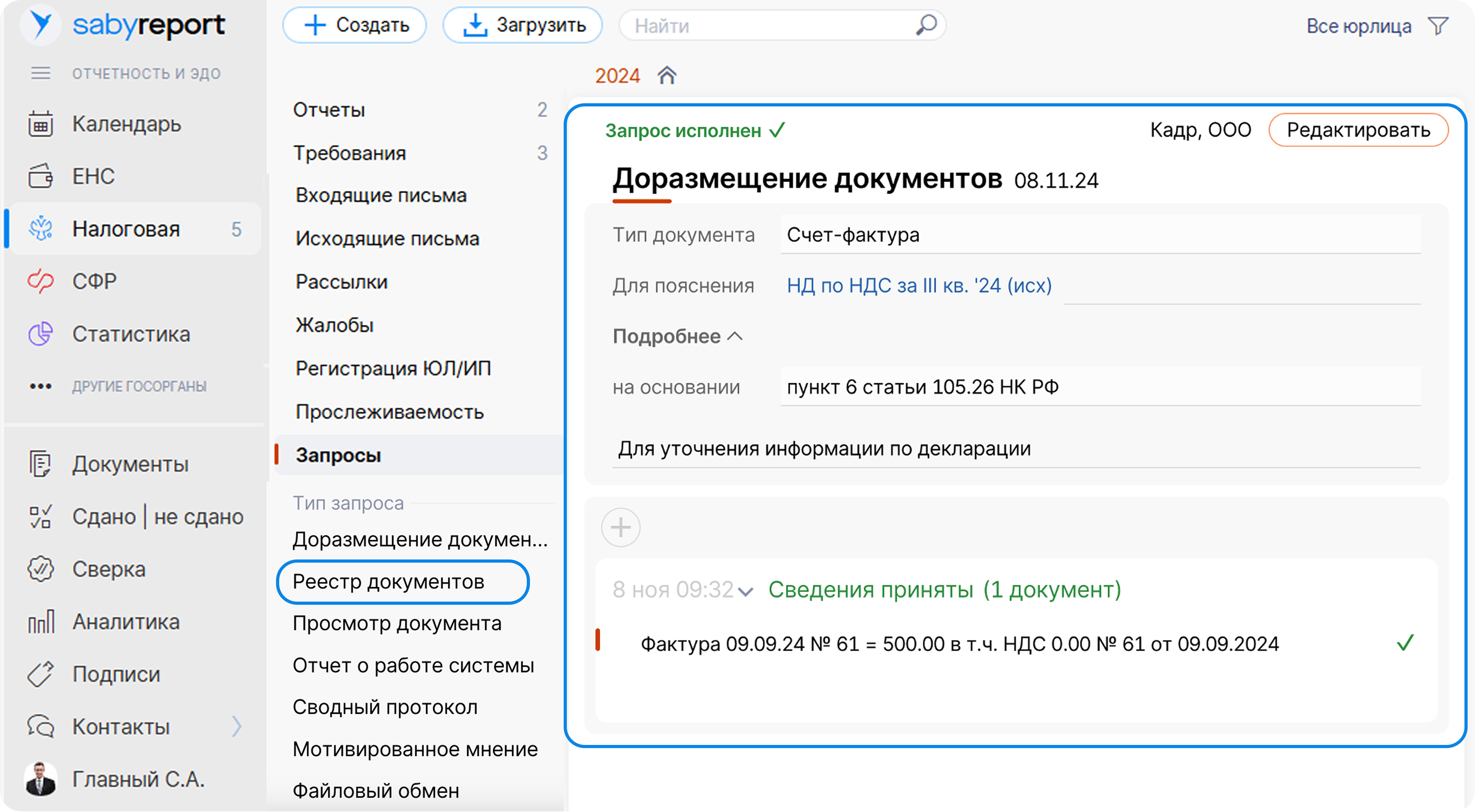Screen dimensions: 1475x812
Task: Open НД по НДС за III кв. link
Action: point(919,285)
